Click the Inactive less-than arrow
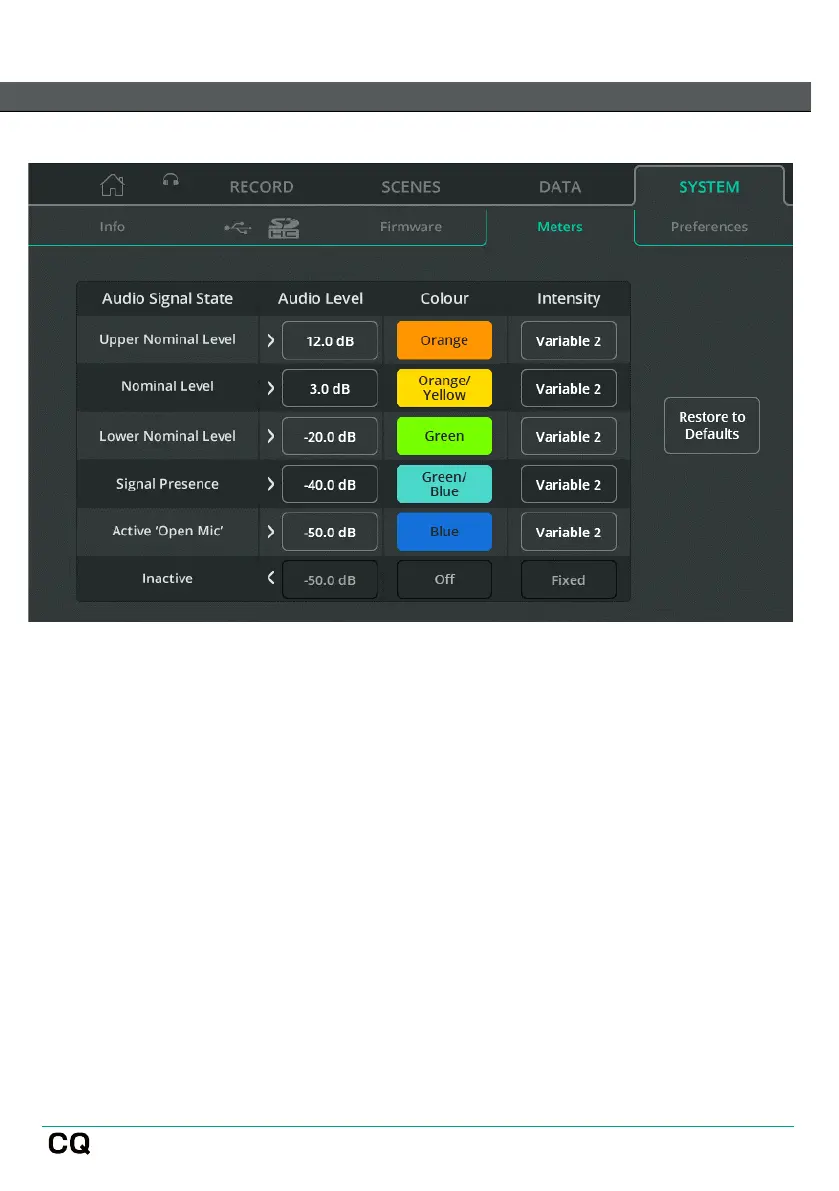 click(x=270, y=578)
